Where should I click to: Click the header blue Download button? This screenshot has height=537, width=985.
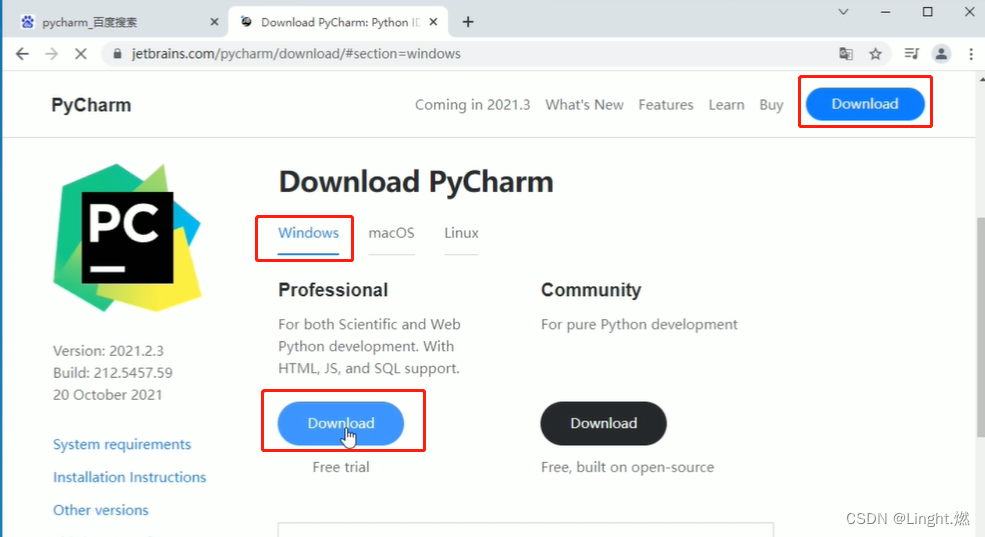865,104
